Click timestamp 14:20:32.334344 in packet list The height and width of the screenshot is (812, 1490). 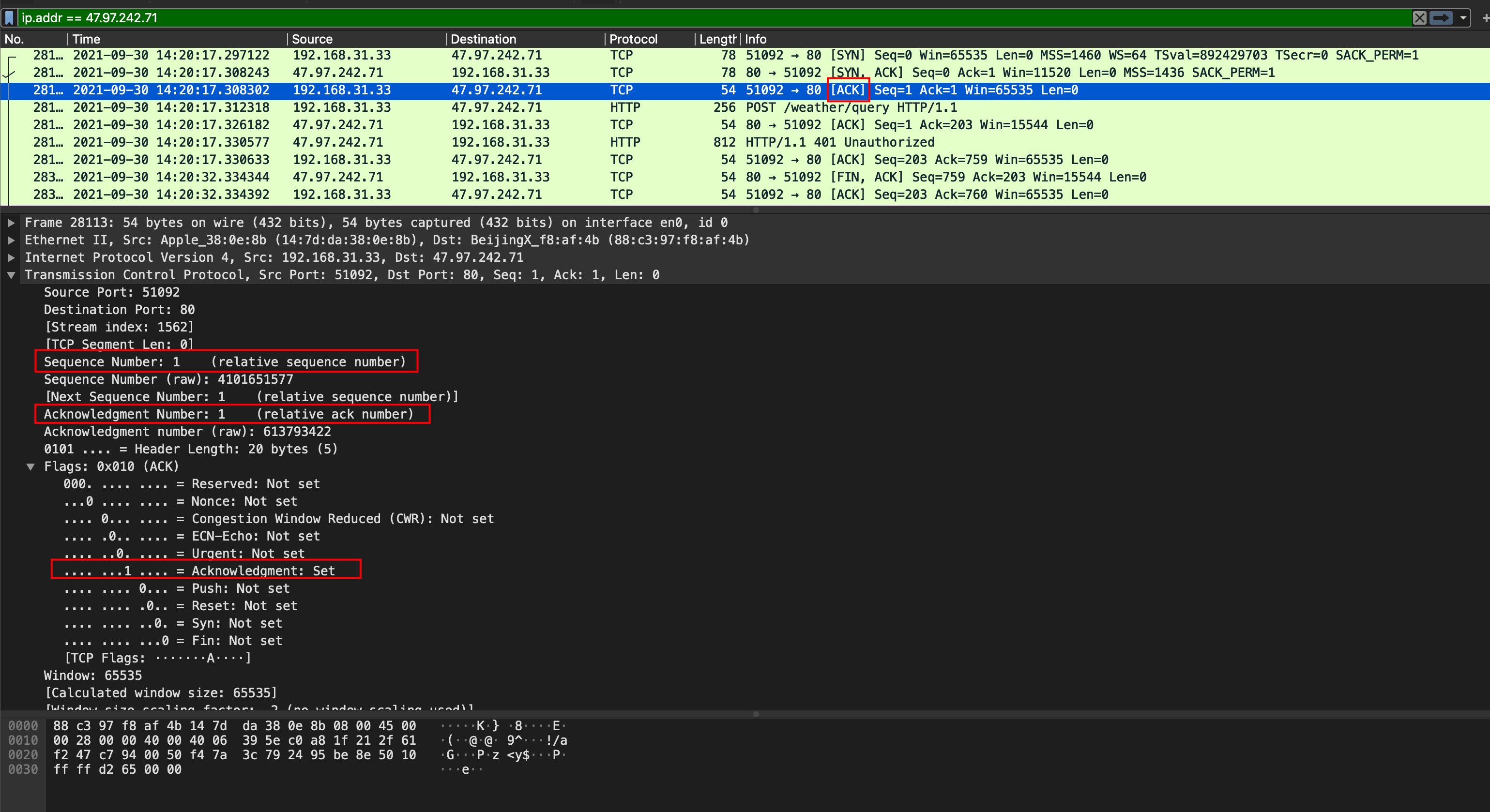tap(213, 177)
